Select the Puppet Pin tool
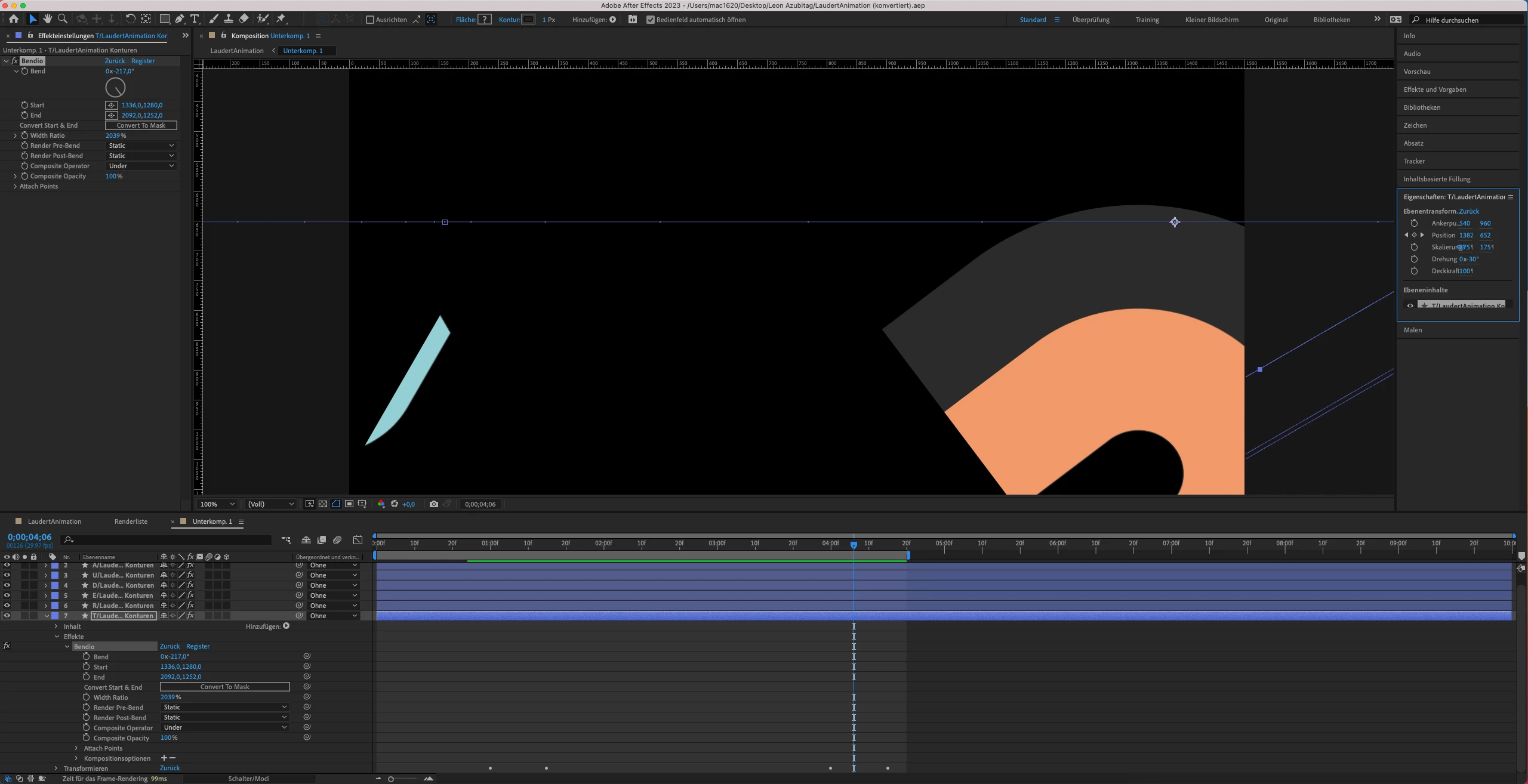Viewport: 1528px width, 784px height. (x=281, y=19)
